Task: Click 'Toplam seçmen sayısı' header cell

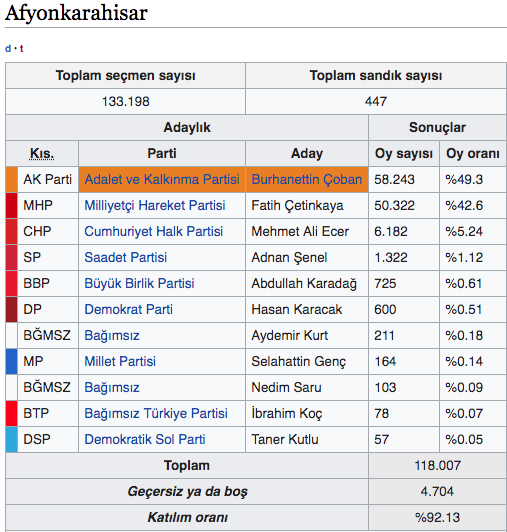Action: click(x=126, y=75)
